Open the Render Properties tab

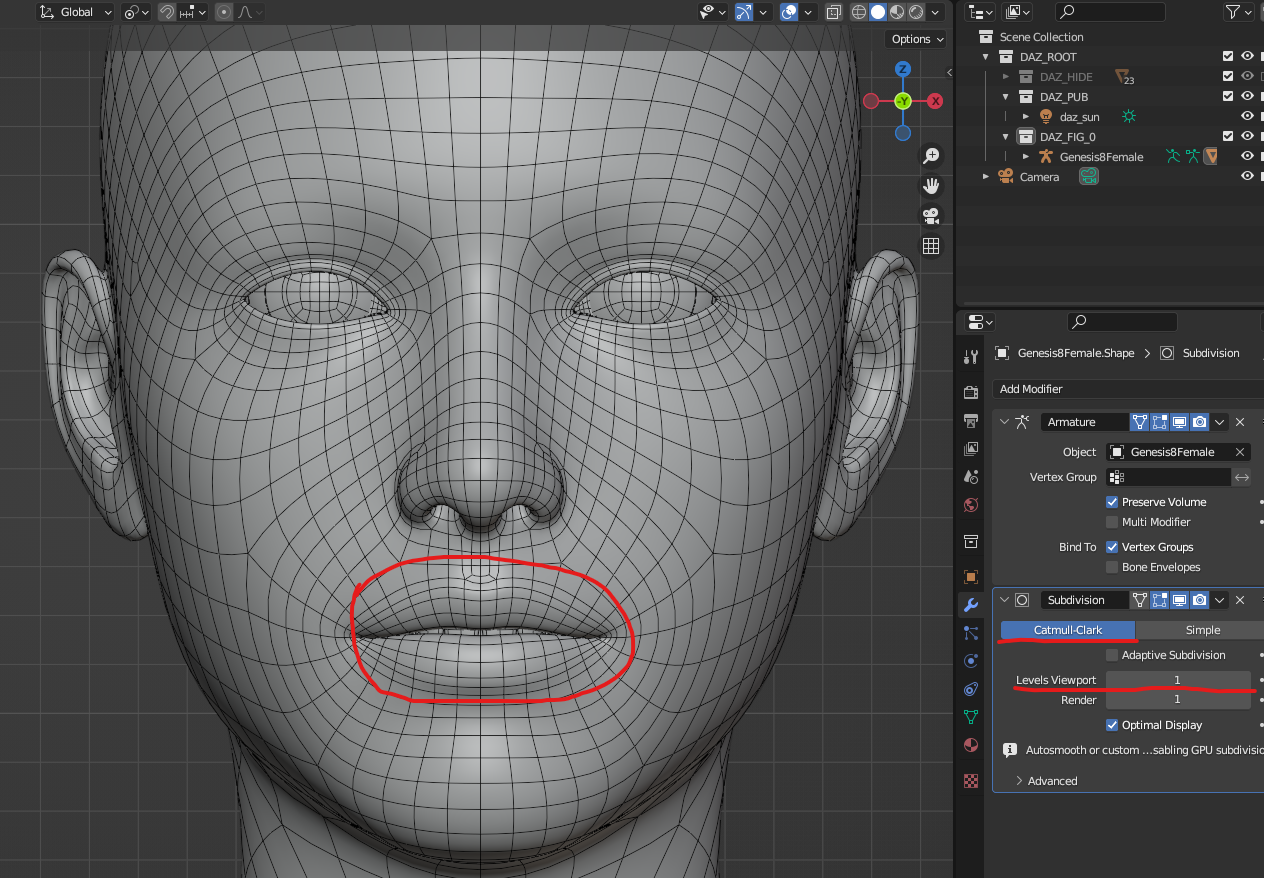pyautogui.click(x=969, y=392)
